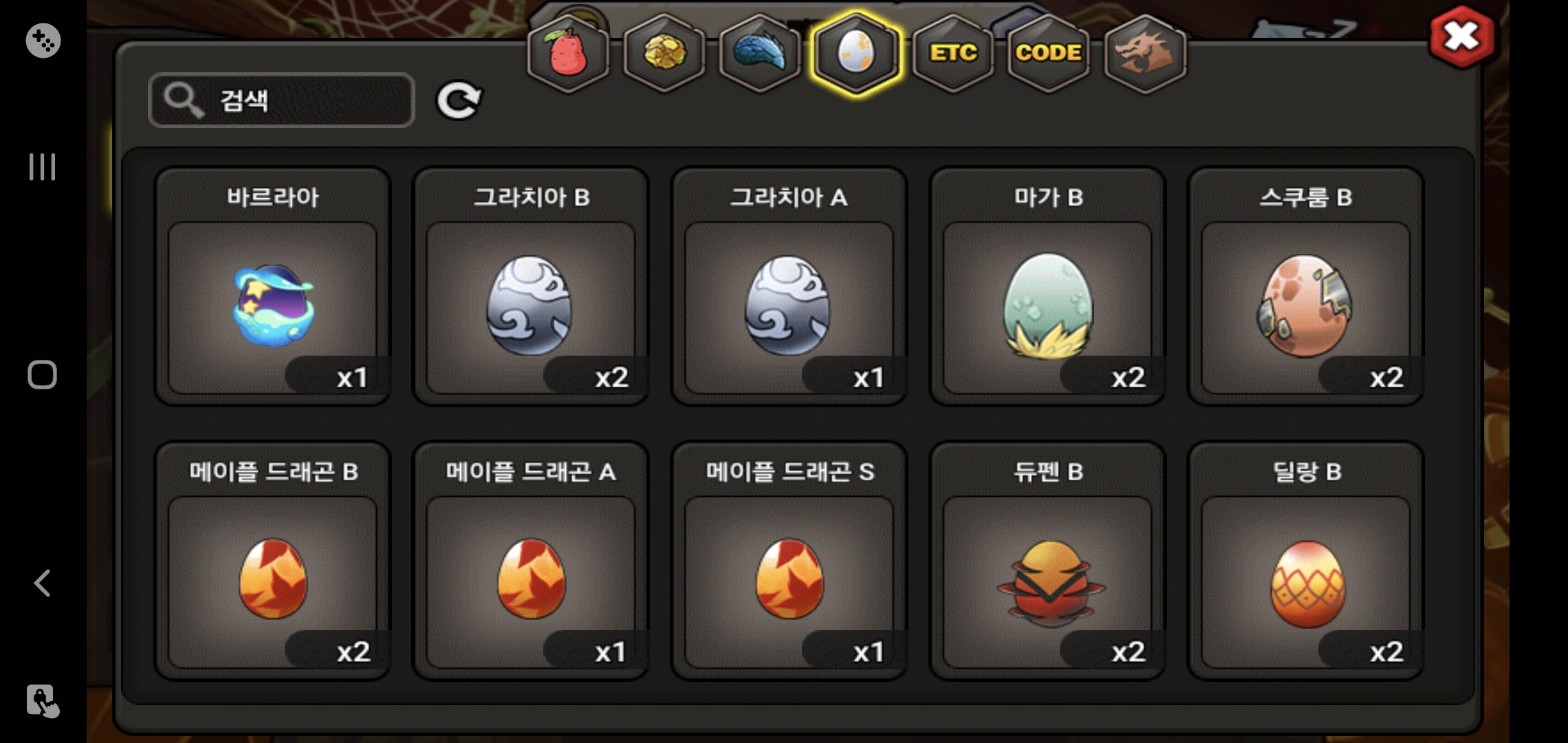
Task: Select the 바르라아 egg item
Action: coord(273,286)
